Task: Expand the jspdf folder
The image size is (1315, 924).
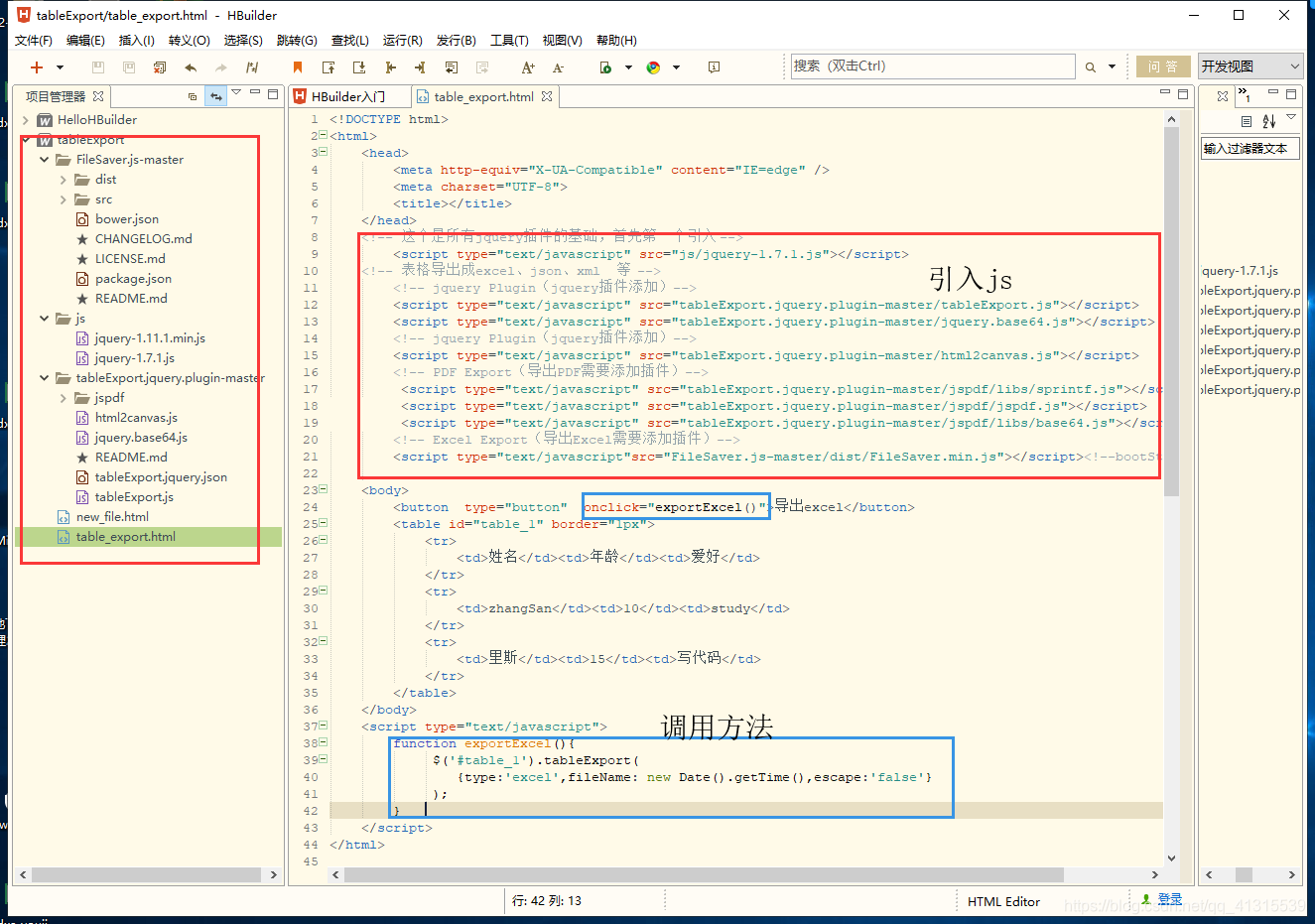Action: [x=64, y=398]
